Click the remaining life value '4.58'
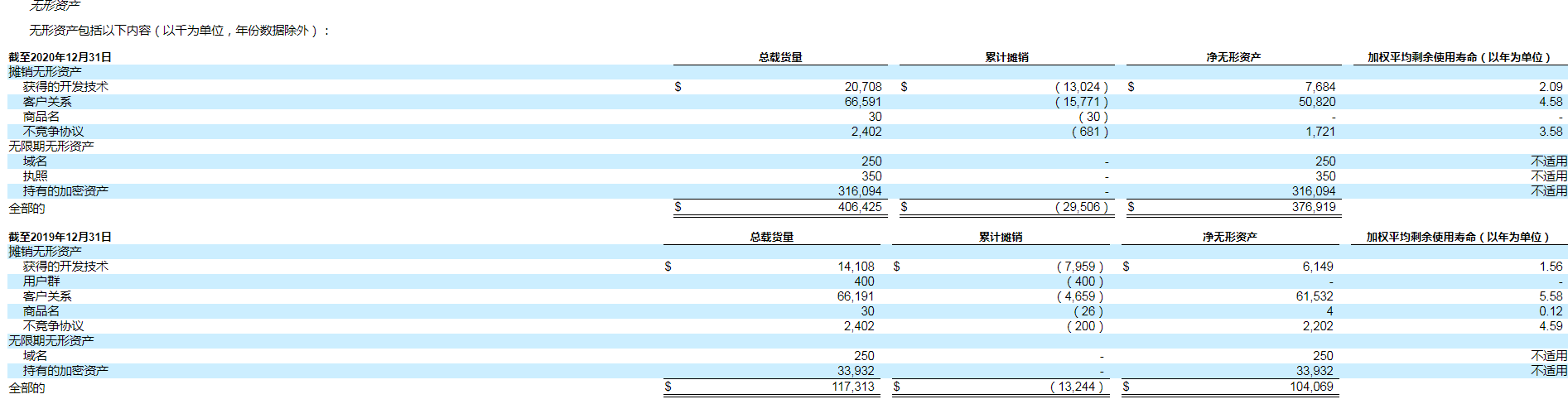The width and height of the screenshot is (1568, 404). pyautogui.click(x=1551, y=102)
